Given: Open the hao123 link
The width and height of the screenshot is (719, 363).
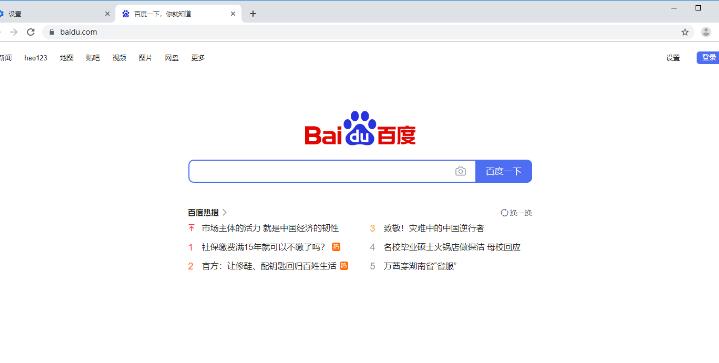Looking at the screenshot, I should click(36, 58).
